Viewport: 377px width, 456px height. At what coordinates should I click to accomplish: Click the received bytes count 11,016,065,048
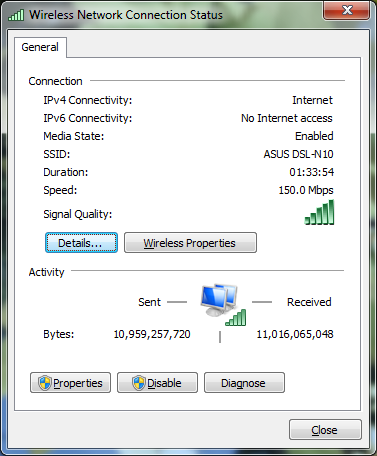tap(295, 334)
